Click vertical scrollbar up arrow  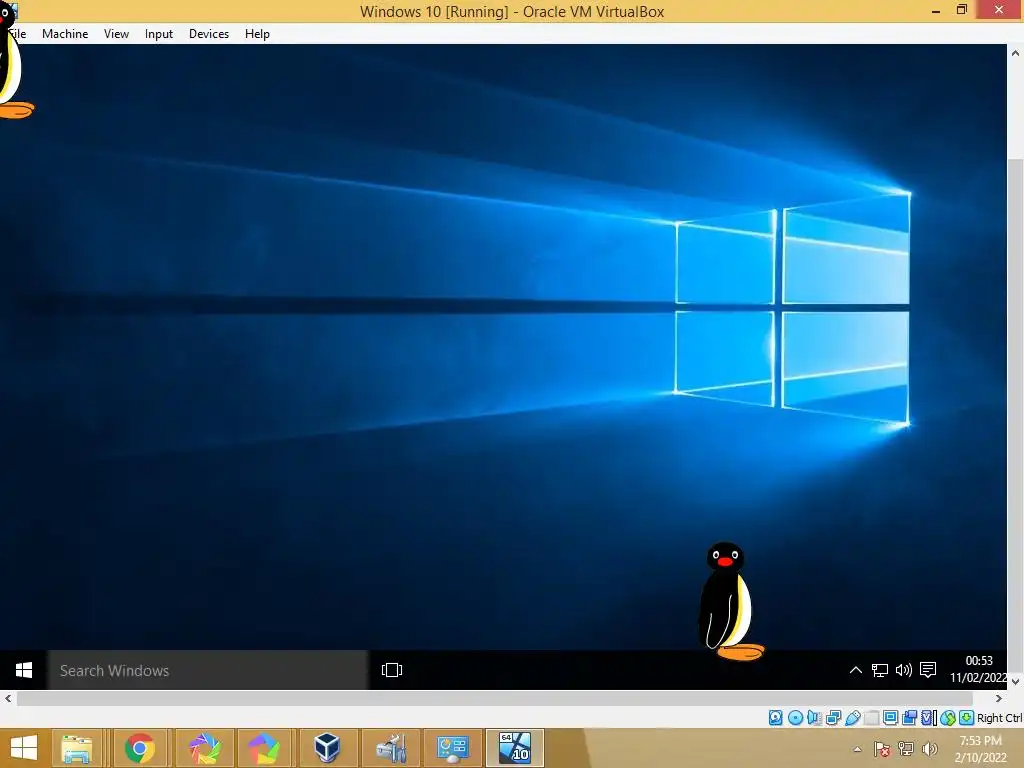[x=1015, y=53]
